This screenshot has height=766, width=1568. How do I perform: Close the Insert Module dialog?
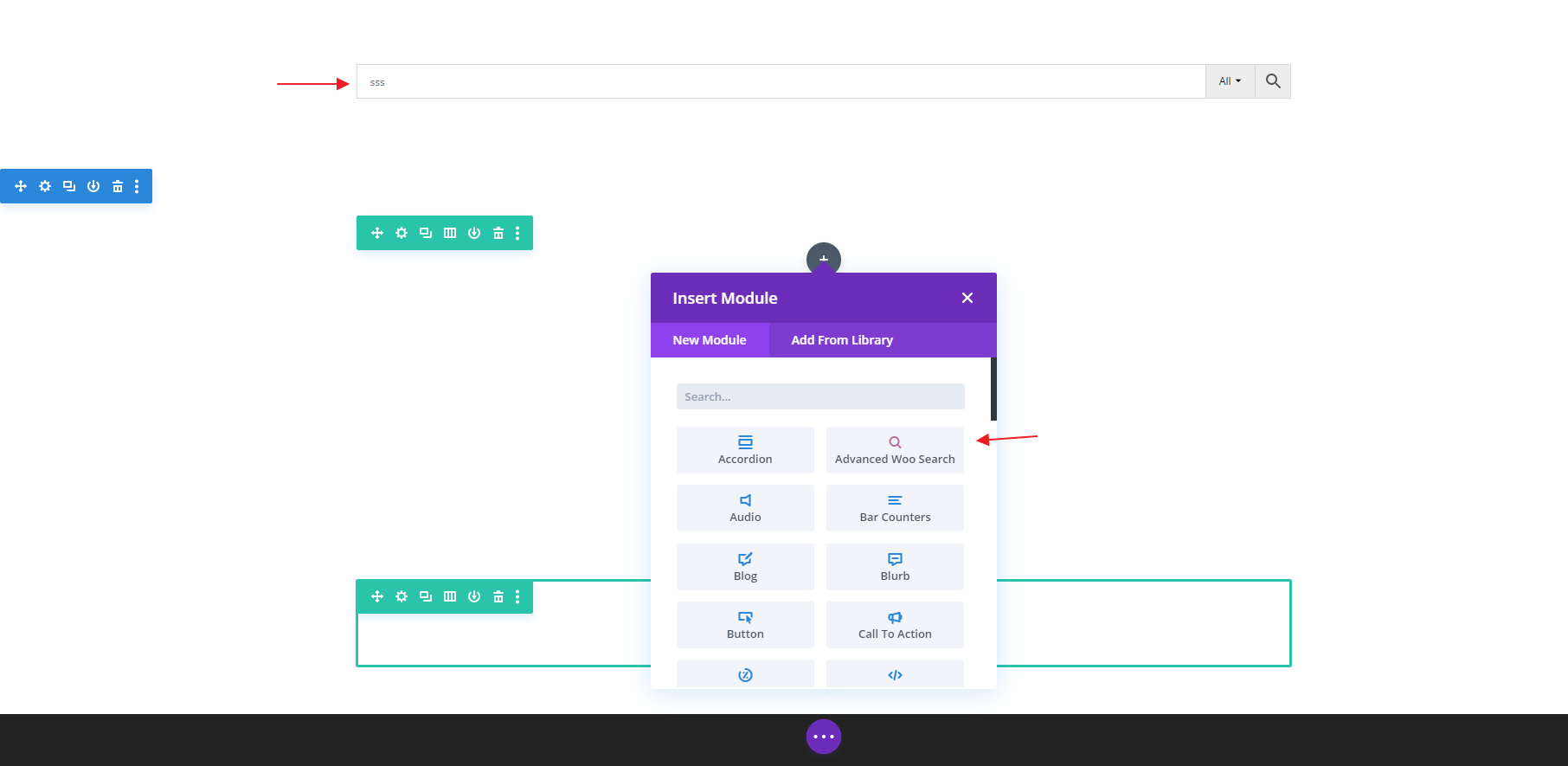tap(967, 298)
